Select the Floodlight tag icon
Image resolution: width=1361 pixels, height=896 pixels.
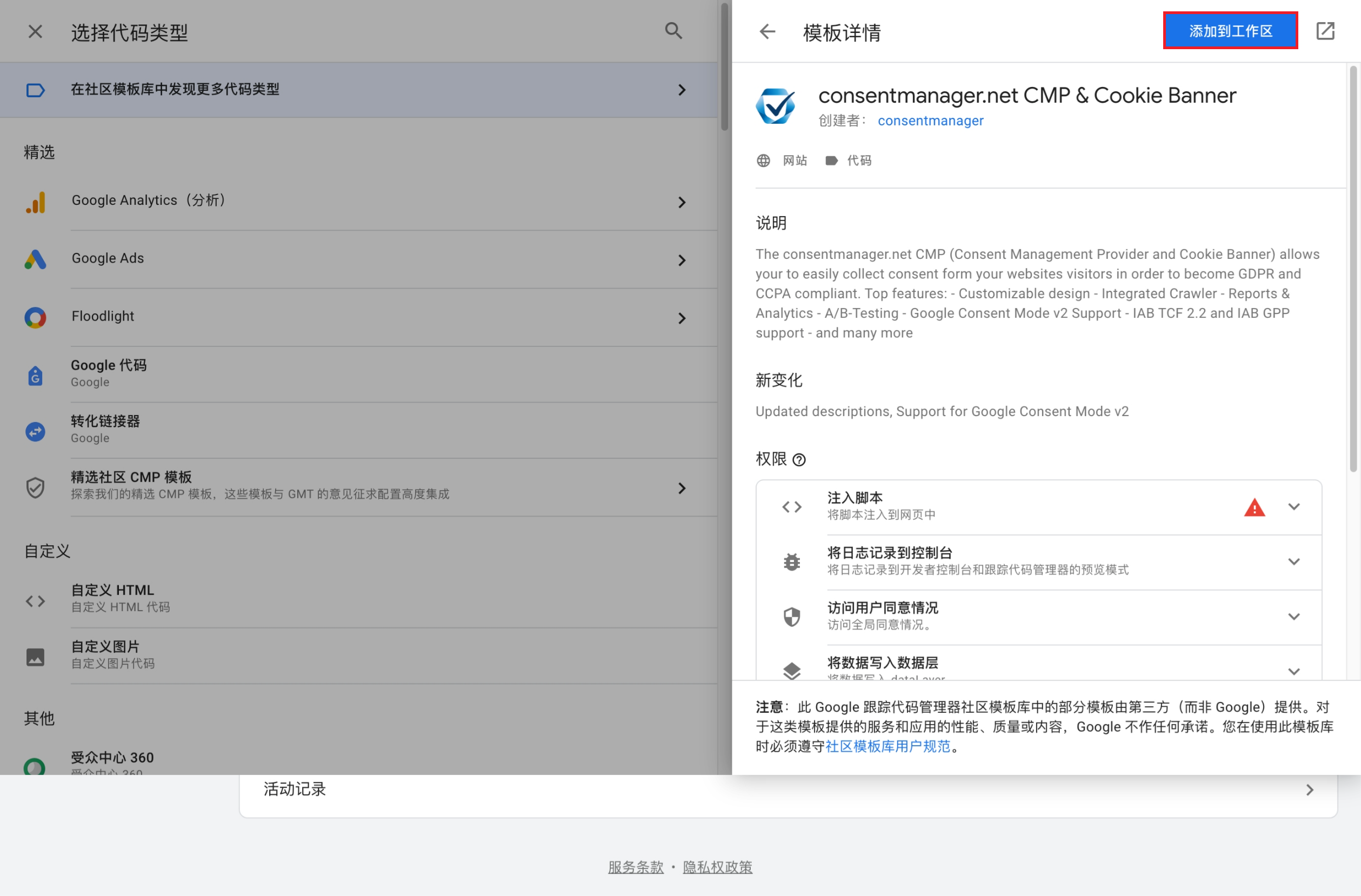click(x=35, y=318)
